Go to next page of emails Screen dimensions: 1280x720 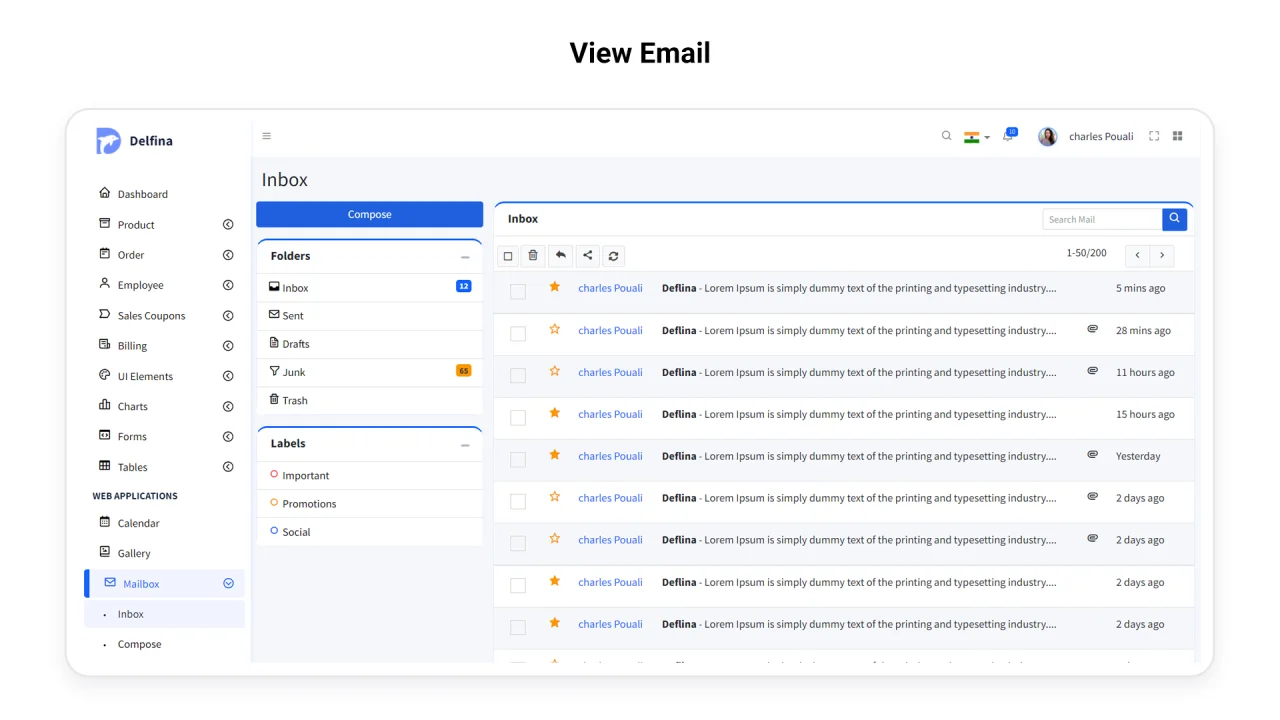point(1162,255)
